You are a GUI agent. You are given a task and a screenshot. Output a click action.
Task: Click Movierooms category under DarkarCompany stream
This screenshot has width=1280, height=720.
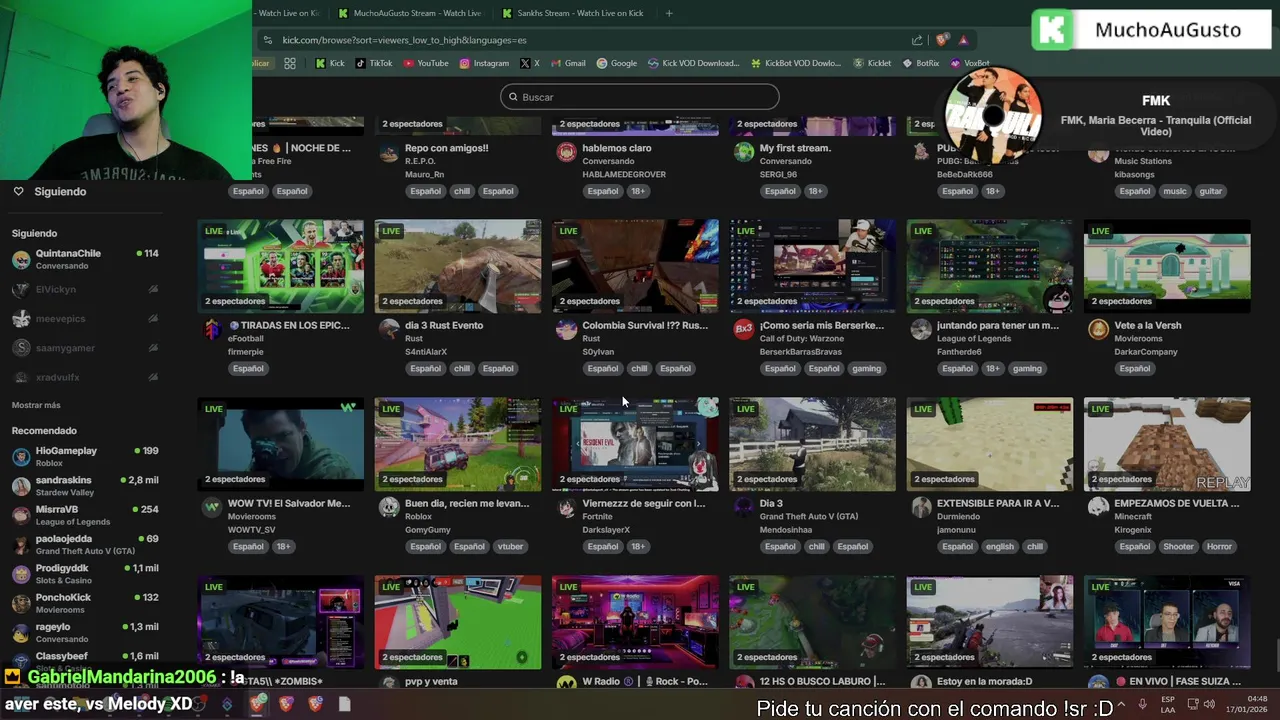tap(1138, 339)
